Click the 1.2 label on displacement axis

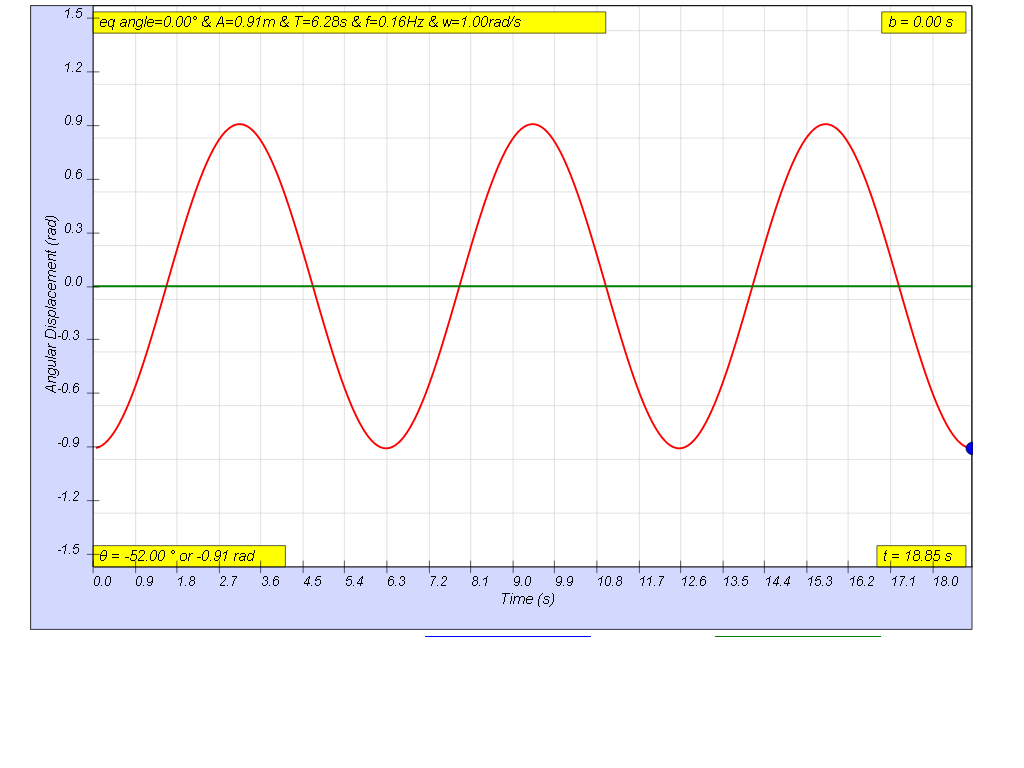pos(74,68)
